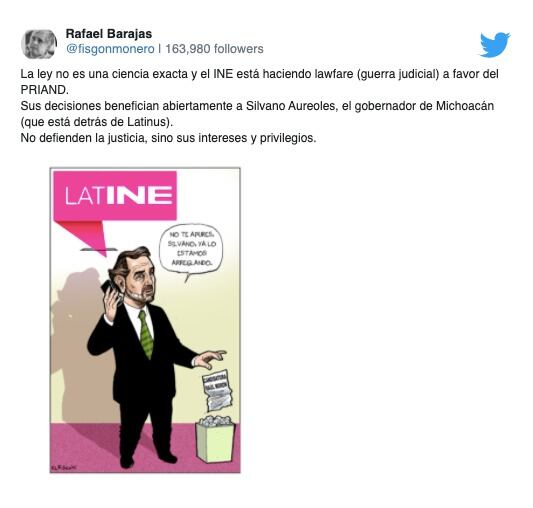The height and width of the screenshot is (508, 533).
Task: Click the Rafael Barajas display name
Action: point(109,34)
